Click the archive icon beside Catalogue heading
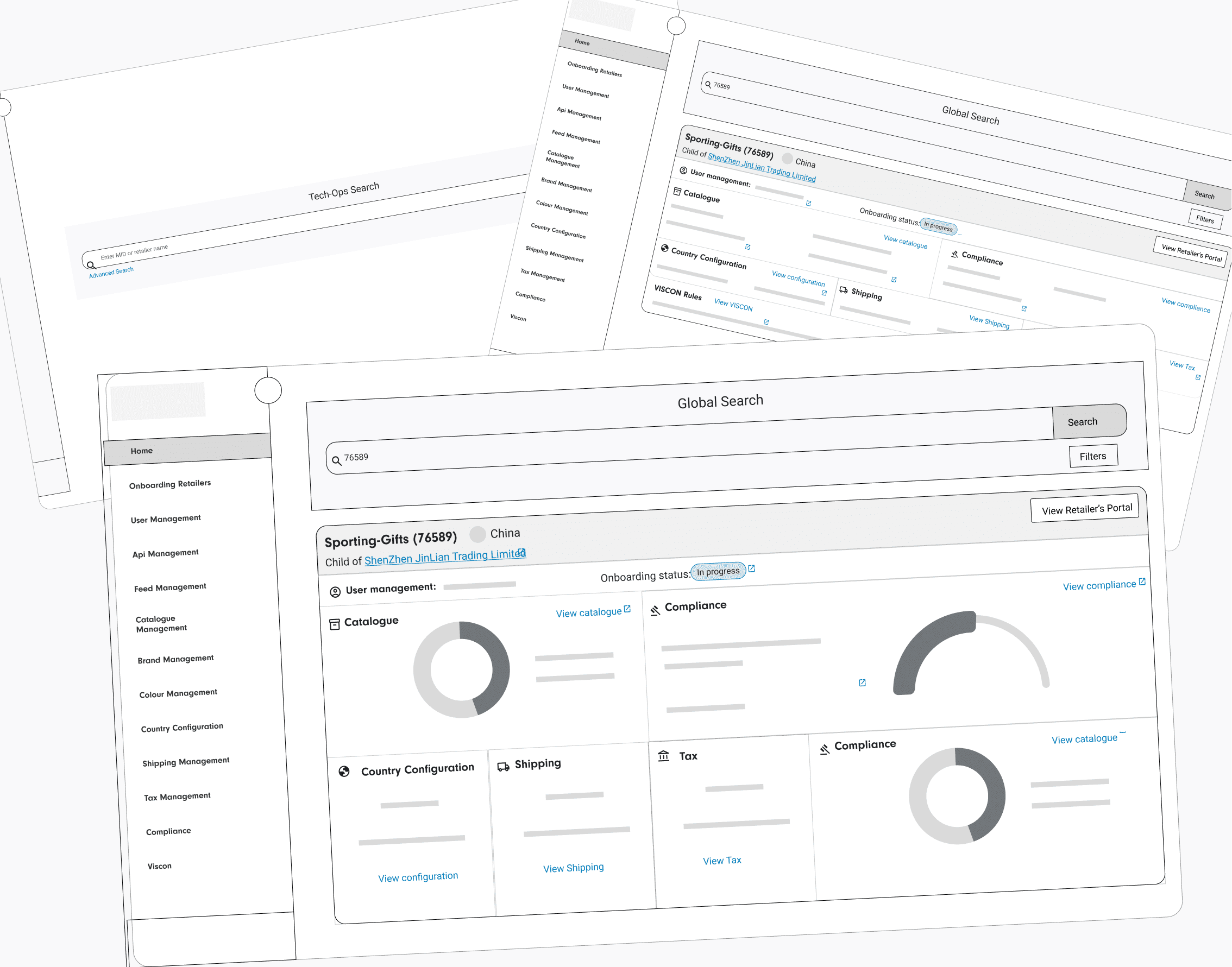This screenshot has width=1232, height=967. (335, 624)
